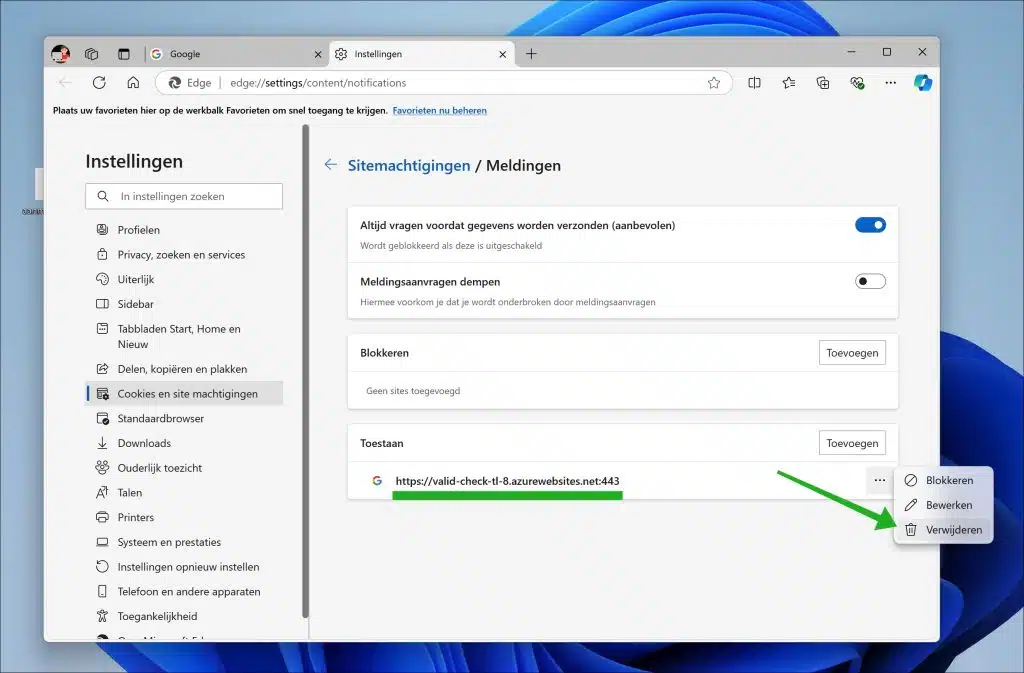This screenshot has height=673, width=1024.
Task: Open Printers settings
Action: (x=184, y=518)
